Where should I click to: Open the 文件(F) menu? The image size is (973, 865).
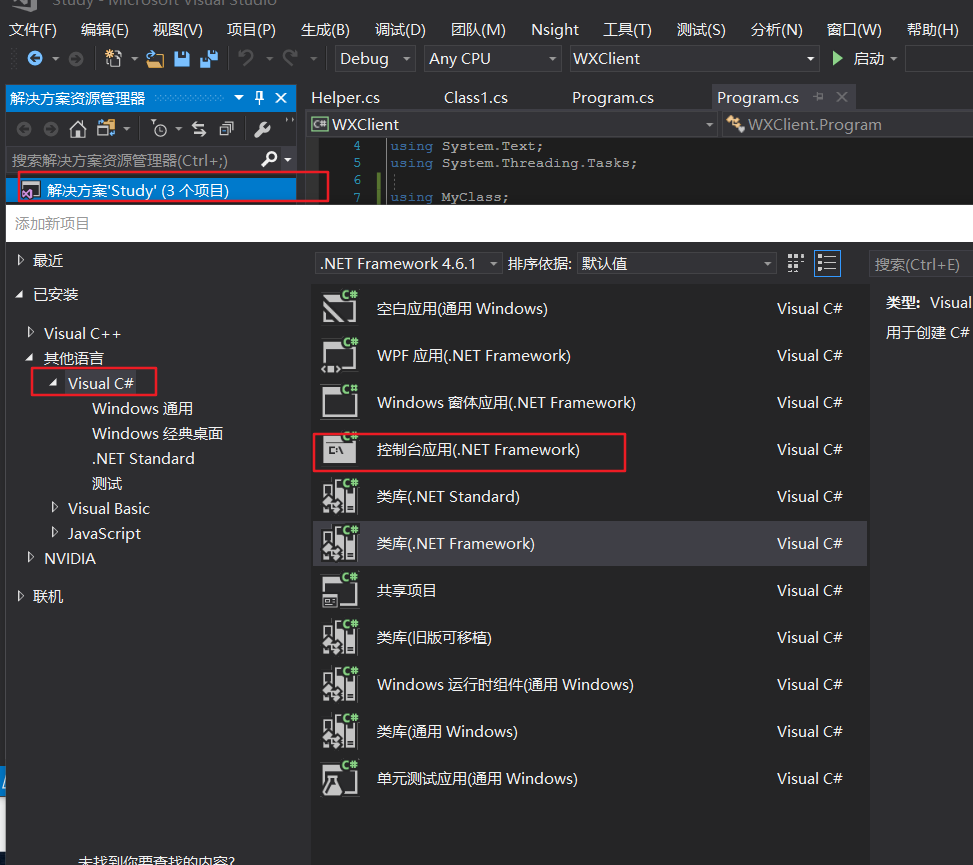33,30
